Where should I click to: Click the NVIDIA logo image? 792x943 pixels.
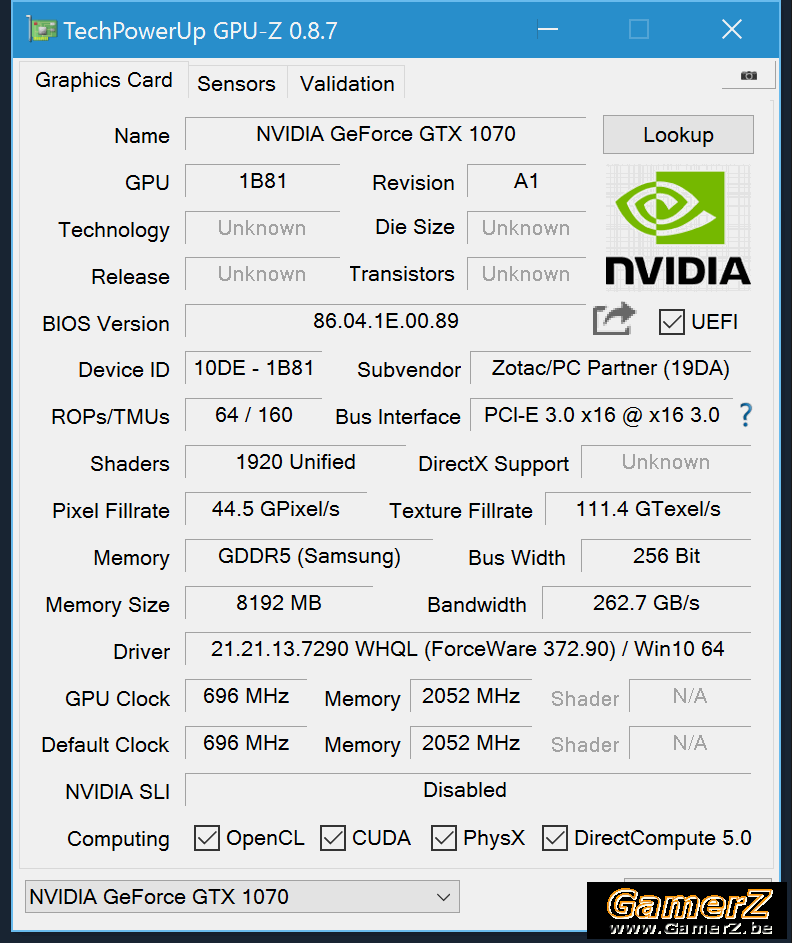678,225
